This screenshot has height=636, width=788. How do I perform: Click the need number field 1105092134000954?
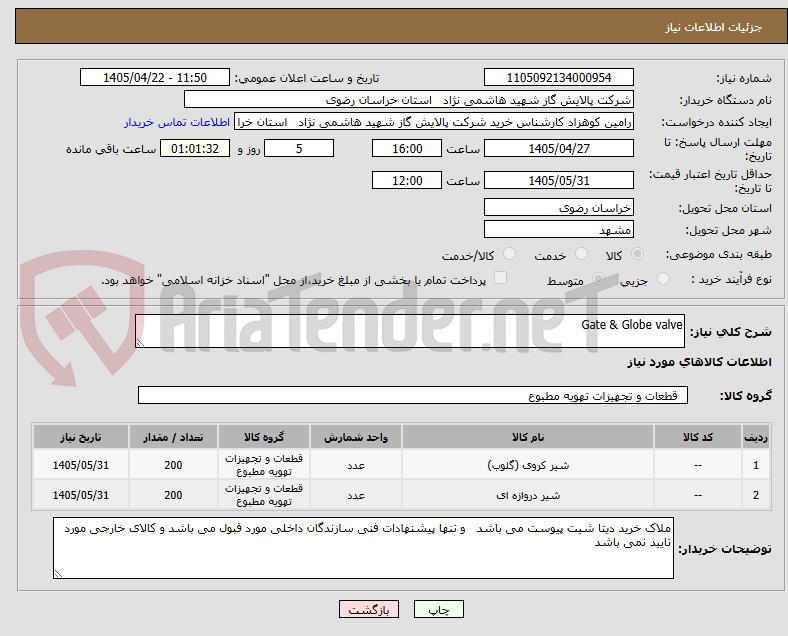(558, 77)
